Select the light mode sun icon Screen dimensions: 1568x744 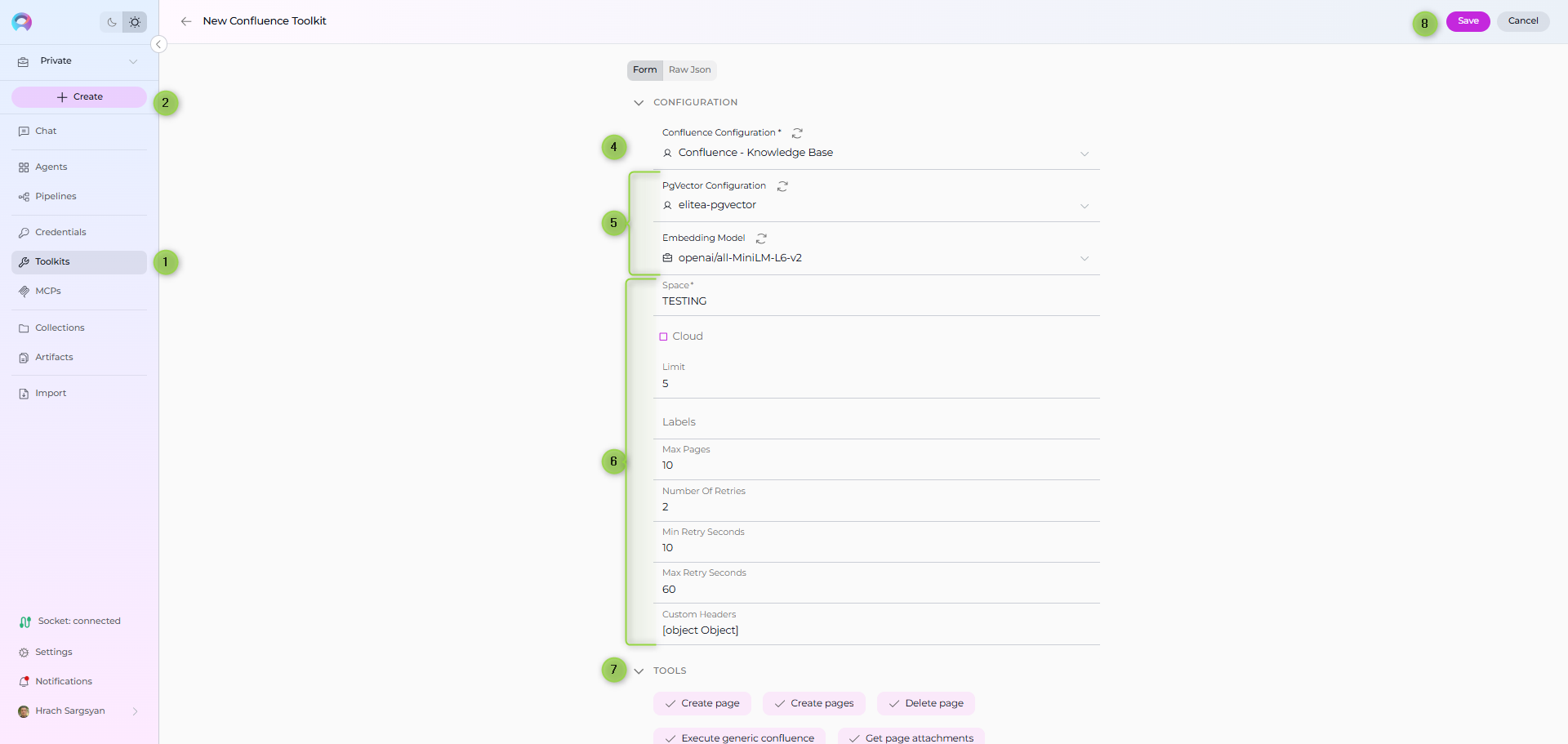135,22
